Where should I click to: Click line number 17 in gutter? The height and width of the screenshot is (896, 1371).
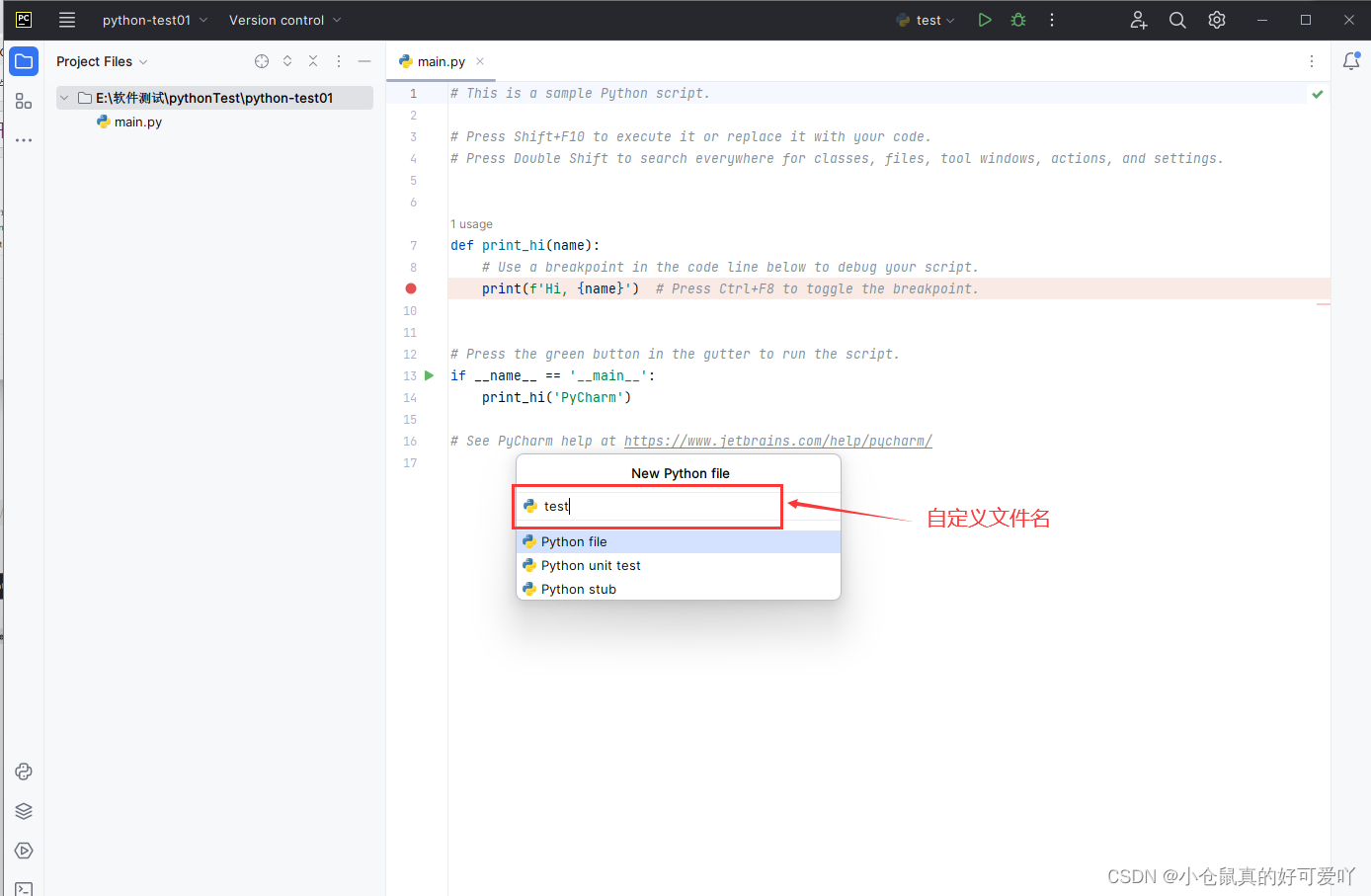click(410, 462)
